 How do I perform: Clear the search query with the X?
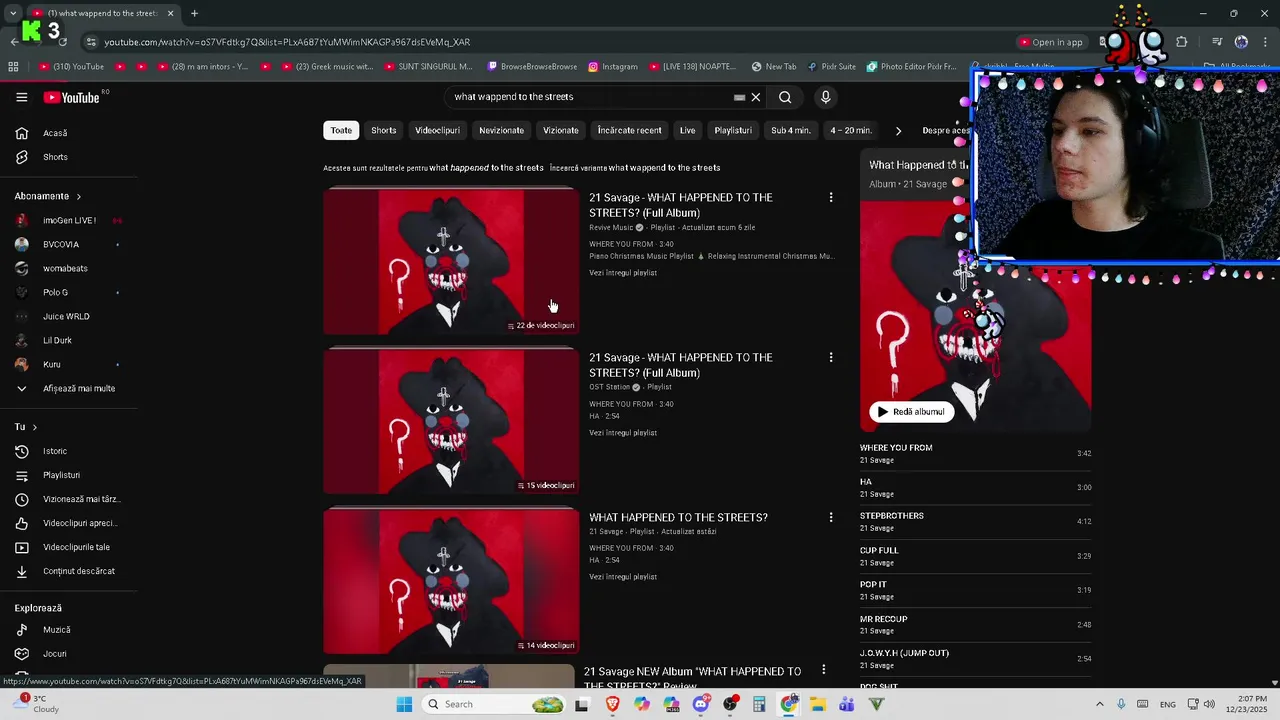[x=756, y=97]
